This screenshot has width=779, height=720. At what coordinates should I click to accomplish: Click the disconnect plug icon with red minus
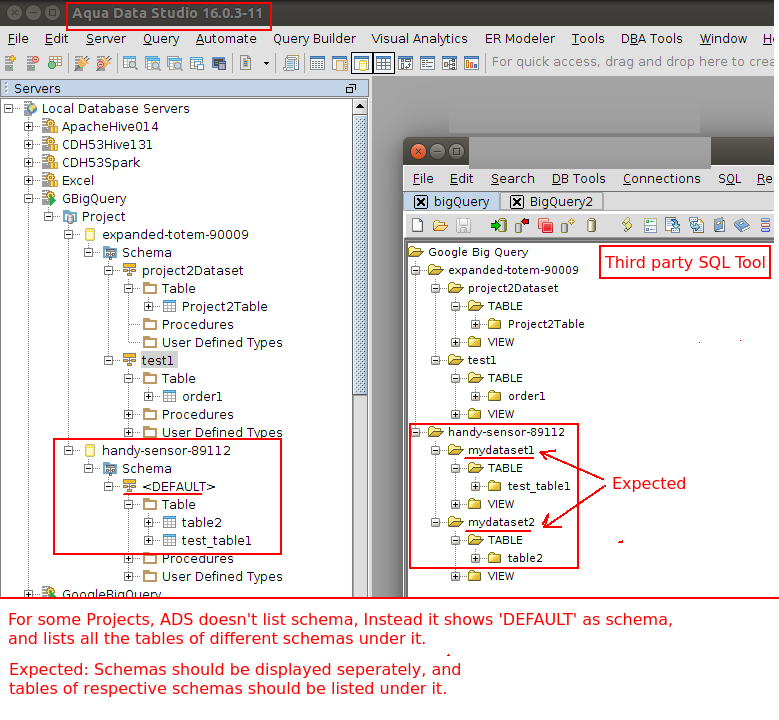pos(104,63)
